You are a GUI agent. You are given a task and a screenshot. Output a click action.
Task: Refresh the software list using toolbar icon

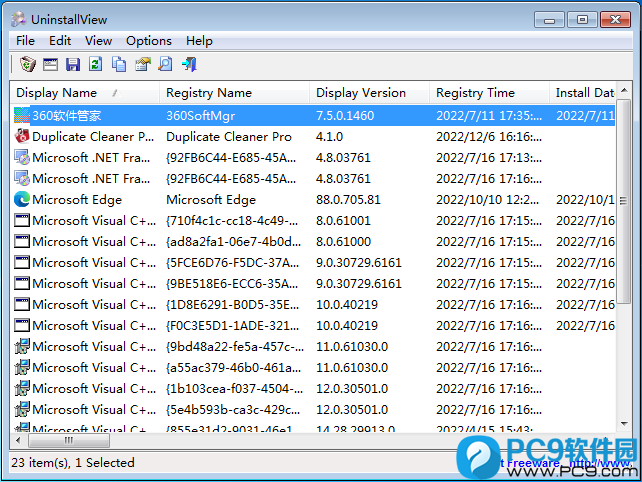point(96,64)
